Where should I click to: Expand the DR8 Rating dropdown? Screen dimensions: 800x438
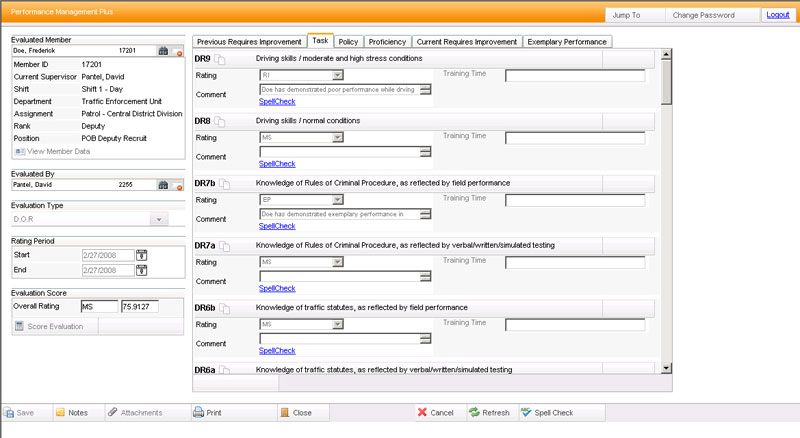point(338,137)
